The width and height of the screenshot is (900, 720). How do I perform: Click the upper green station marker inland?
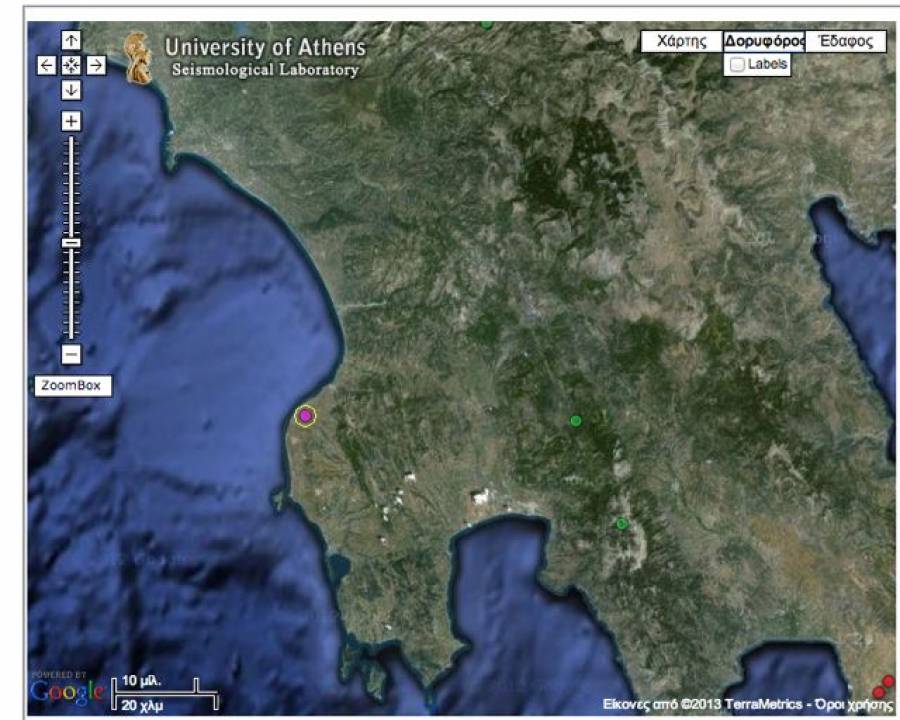click(x=575, y=420)
